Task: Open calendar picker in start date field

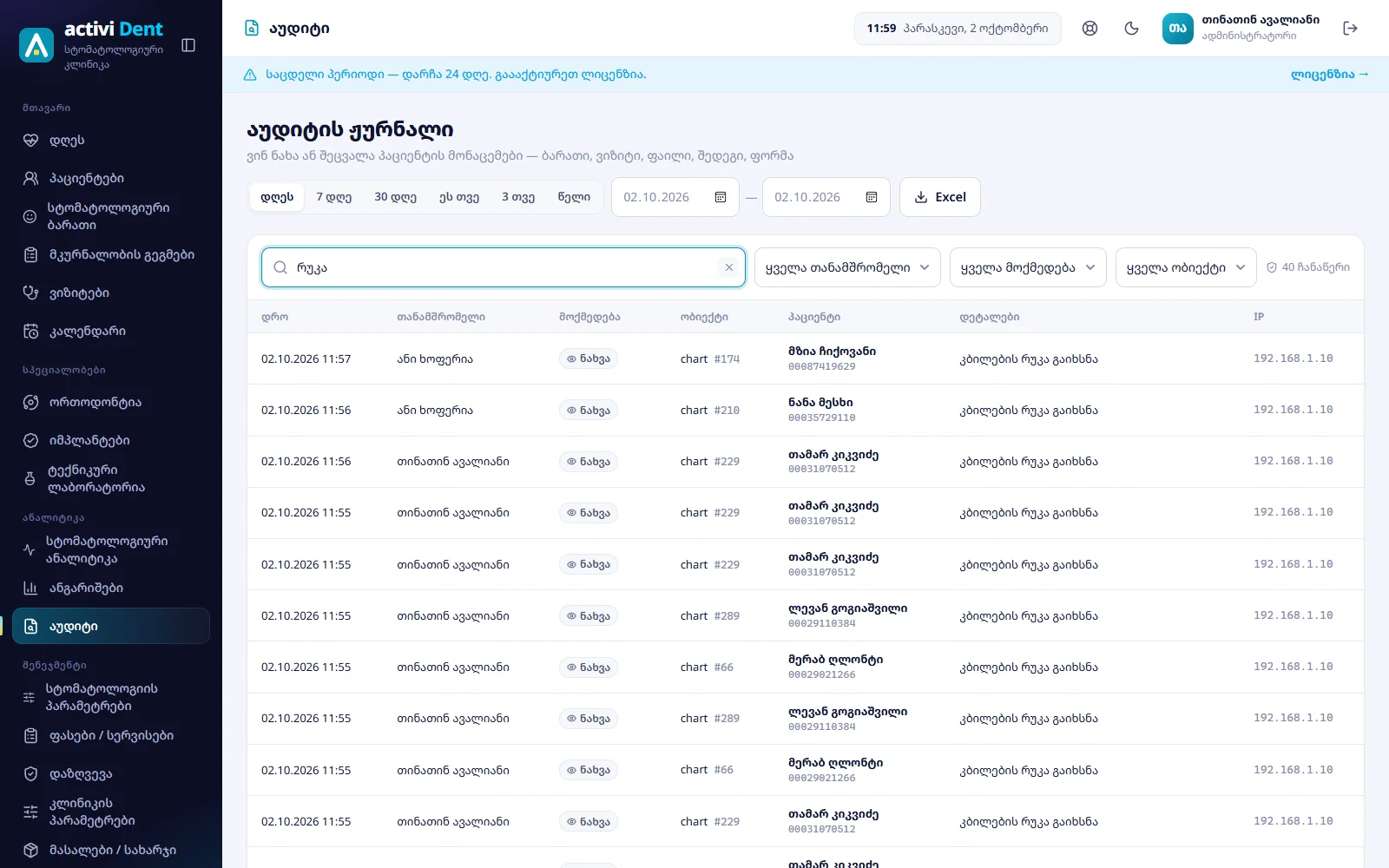Action: [x=721, y=197]
